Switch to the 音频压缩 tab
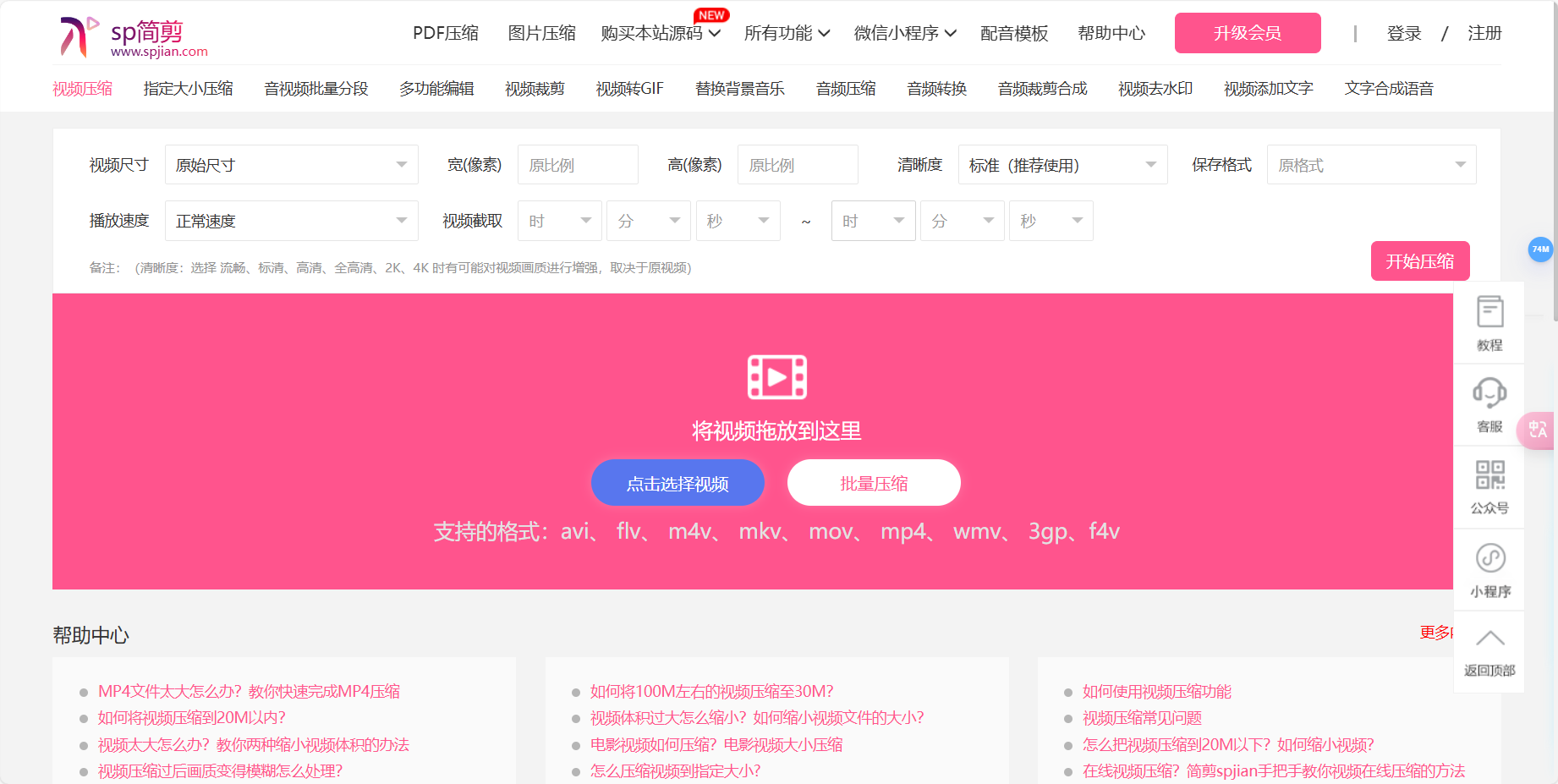The height and width of the screenshot is (784, 1558). 845,88
